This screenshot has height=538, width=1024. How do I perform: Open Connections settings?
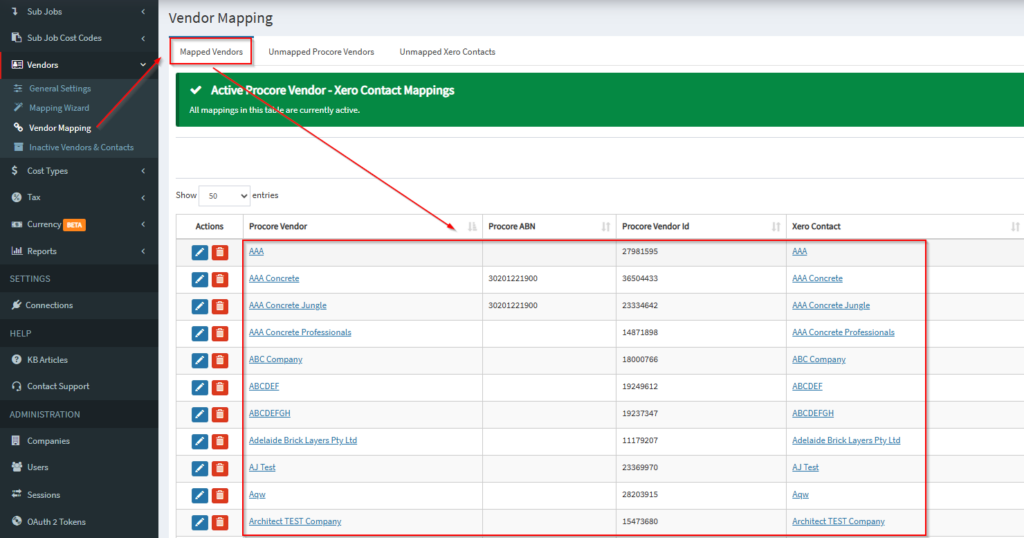pos(49,305)
